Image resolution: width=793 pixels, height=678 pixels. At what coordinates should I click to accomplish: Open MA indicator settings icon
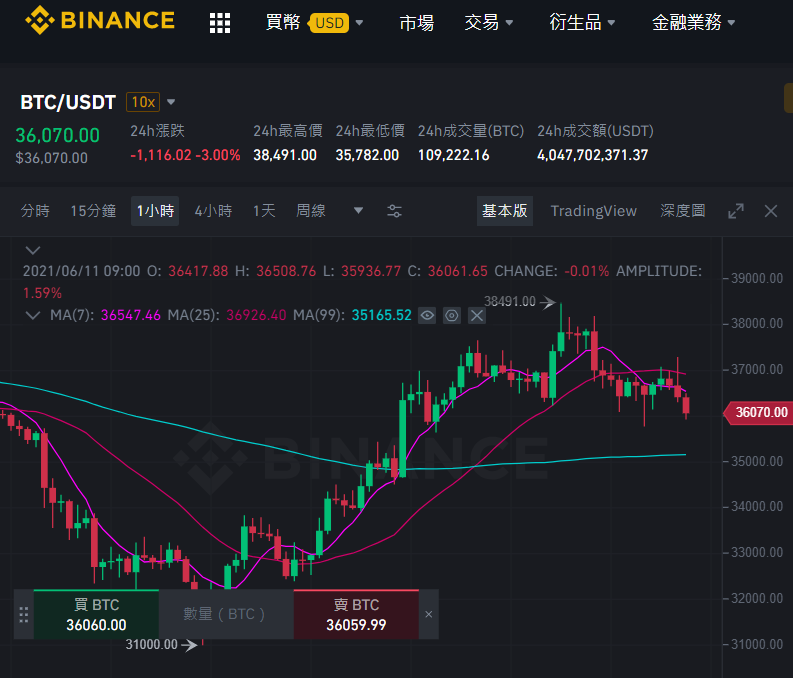pyautogui.click(x=452, y=315)
